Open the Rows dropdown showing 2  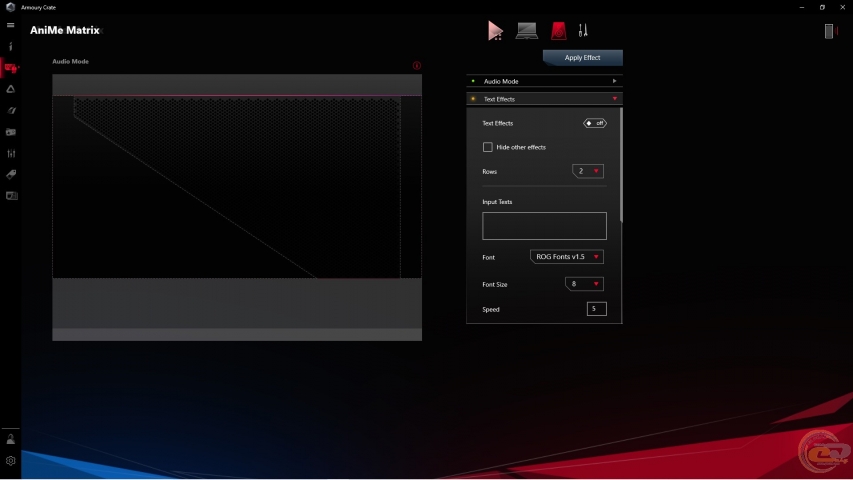coord(588,171)
